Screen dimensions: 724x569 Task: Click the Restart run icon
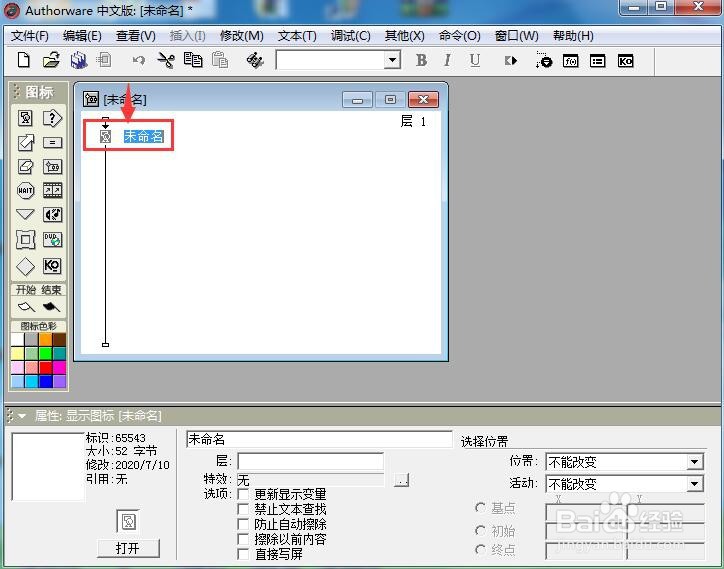tap(510, 61)
